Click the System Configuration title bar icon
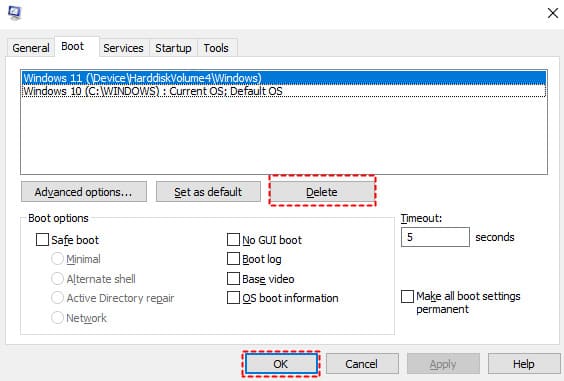This screenshot has width=564, height=381. [15, 13]
